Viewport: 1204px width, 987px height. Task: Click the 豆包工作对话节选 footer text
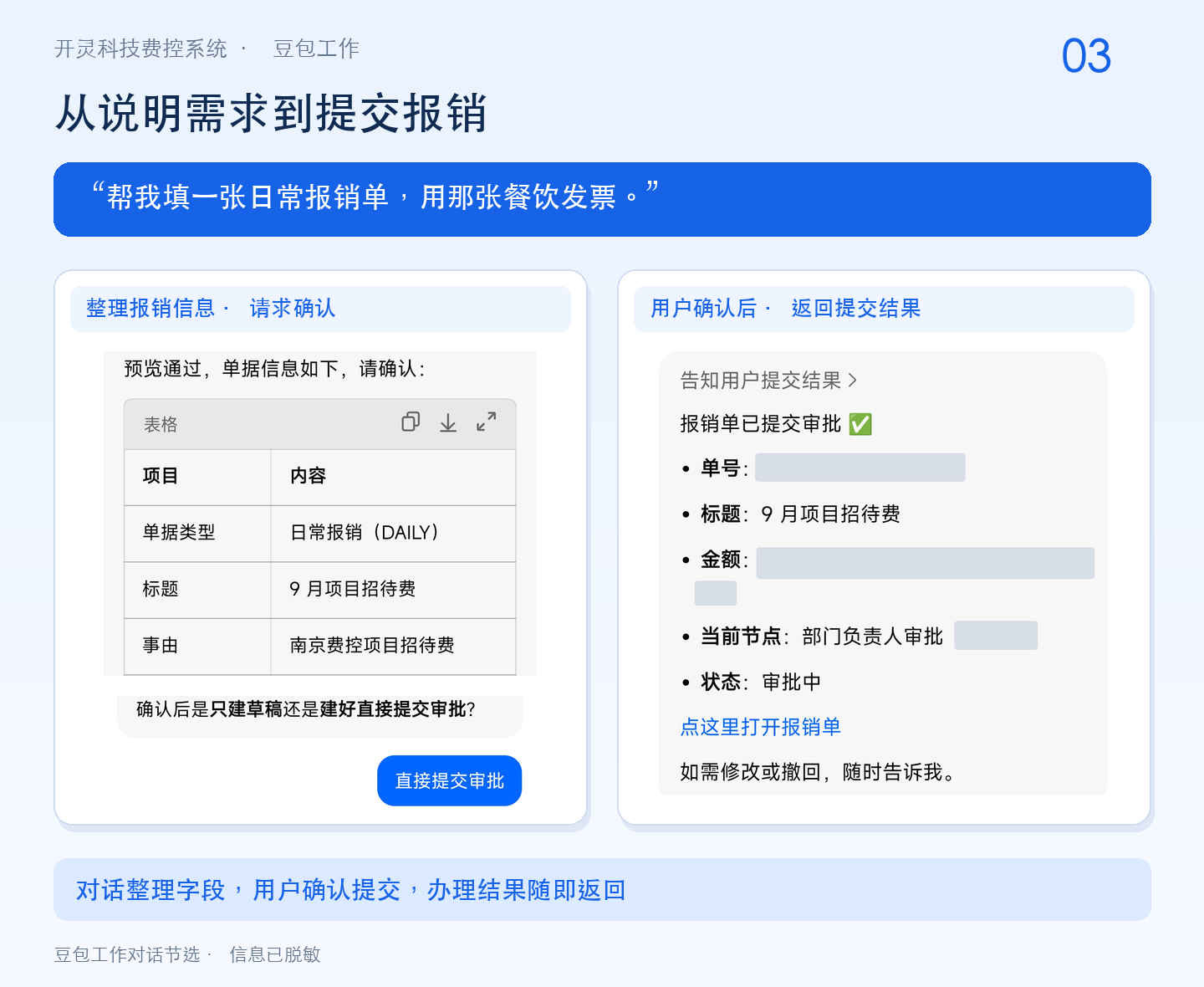127,954
